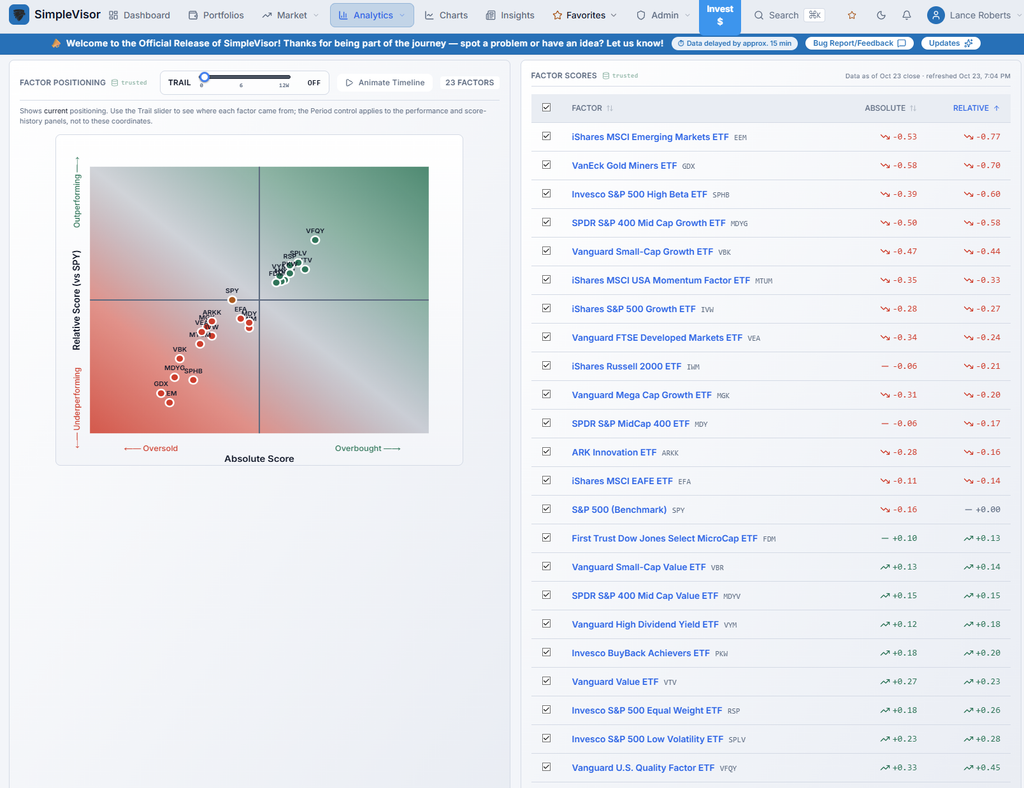Click the Updates button
Screen dimensions: 1024x788
951,43
